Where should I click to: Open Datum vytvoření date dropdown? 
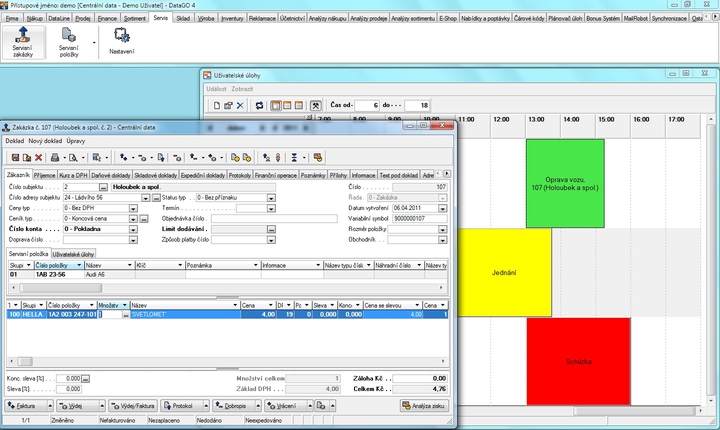[x=443, y=209]
